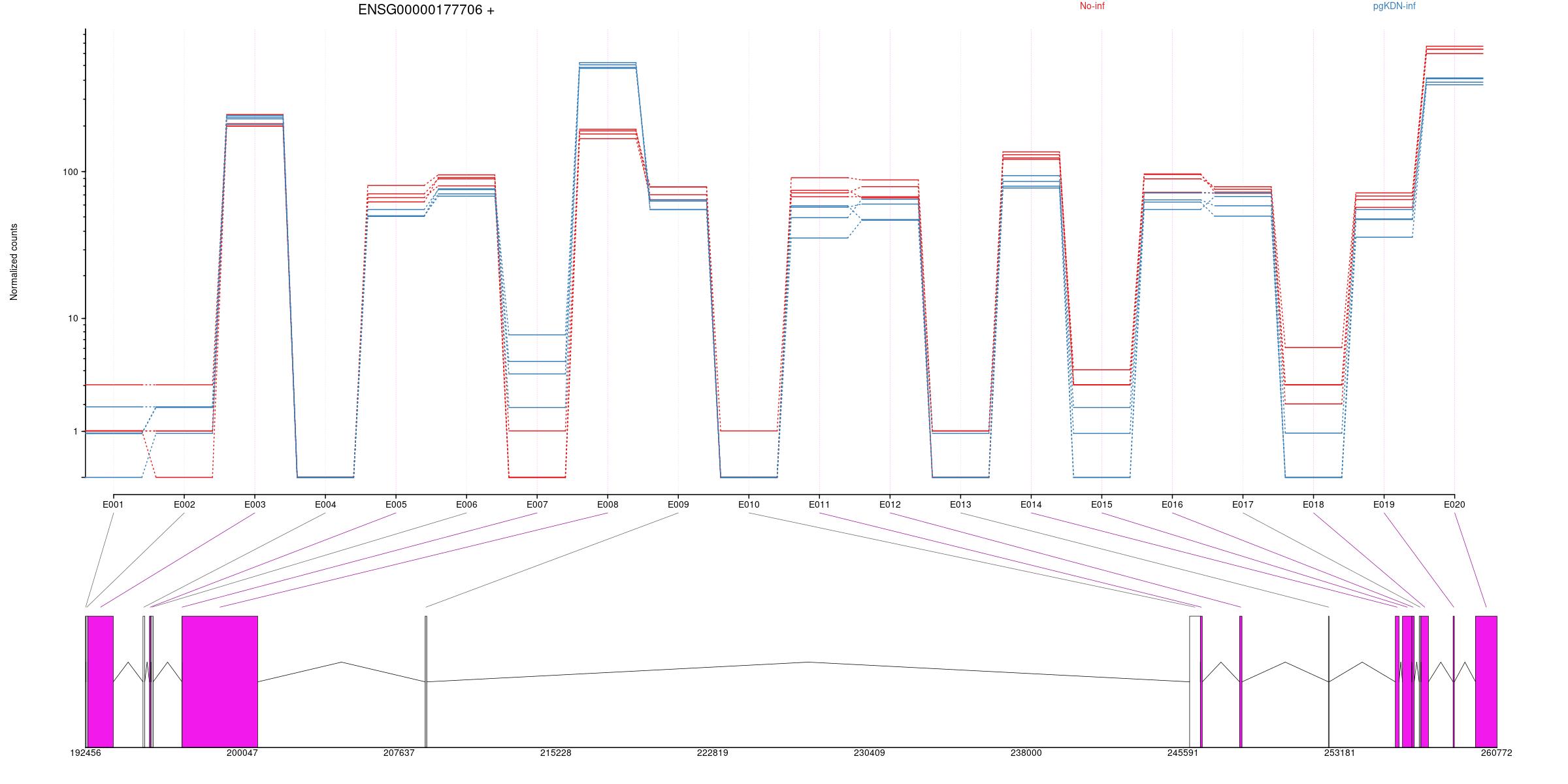The height and width of the screenshot is (784, 1568).
Task: Click the first magenta exon block at 192456
Action: (x=101, y=681)
